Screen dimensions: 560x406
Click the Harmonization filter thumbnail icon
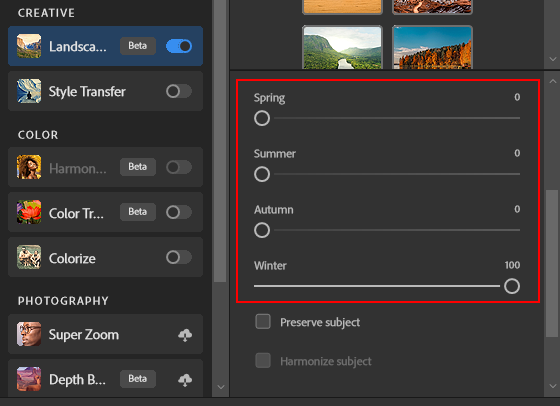click(x=29, y=167)
